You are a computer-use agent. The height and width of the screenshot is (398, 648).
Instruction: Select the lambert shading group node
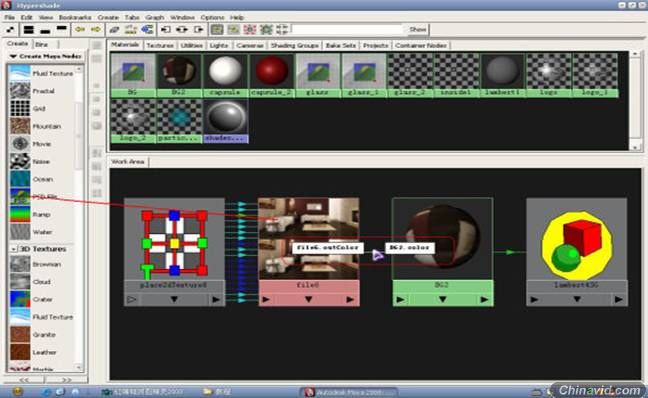coord(577,245)
